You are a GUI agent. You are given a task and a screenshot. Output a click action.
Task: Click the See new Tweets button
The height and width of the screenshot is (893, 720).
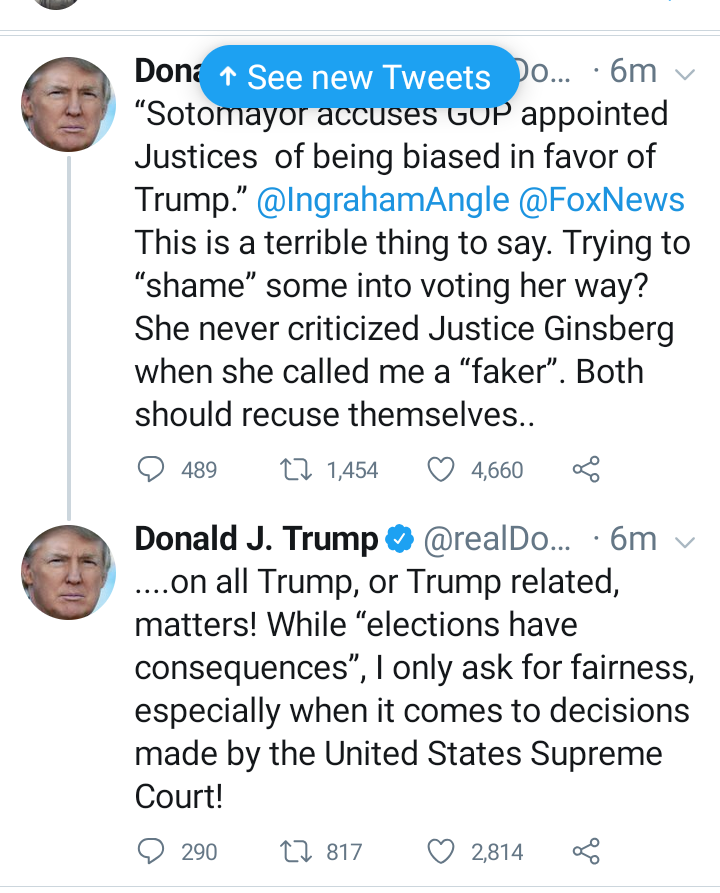coord(358,77)
